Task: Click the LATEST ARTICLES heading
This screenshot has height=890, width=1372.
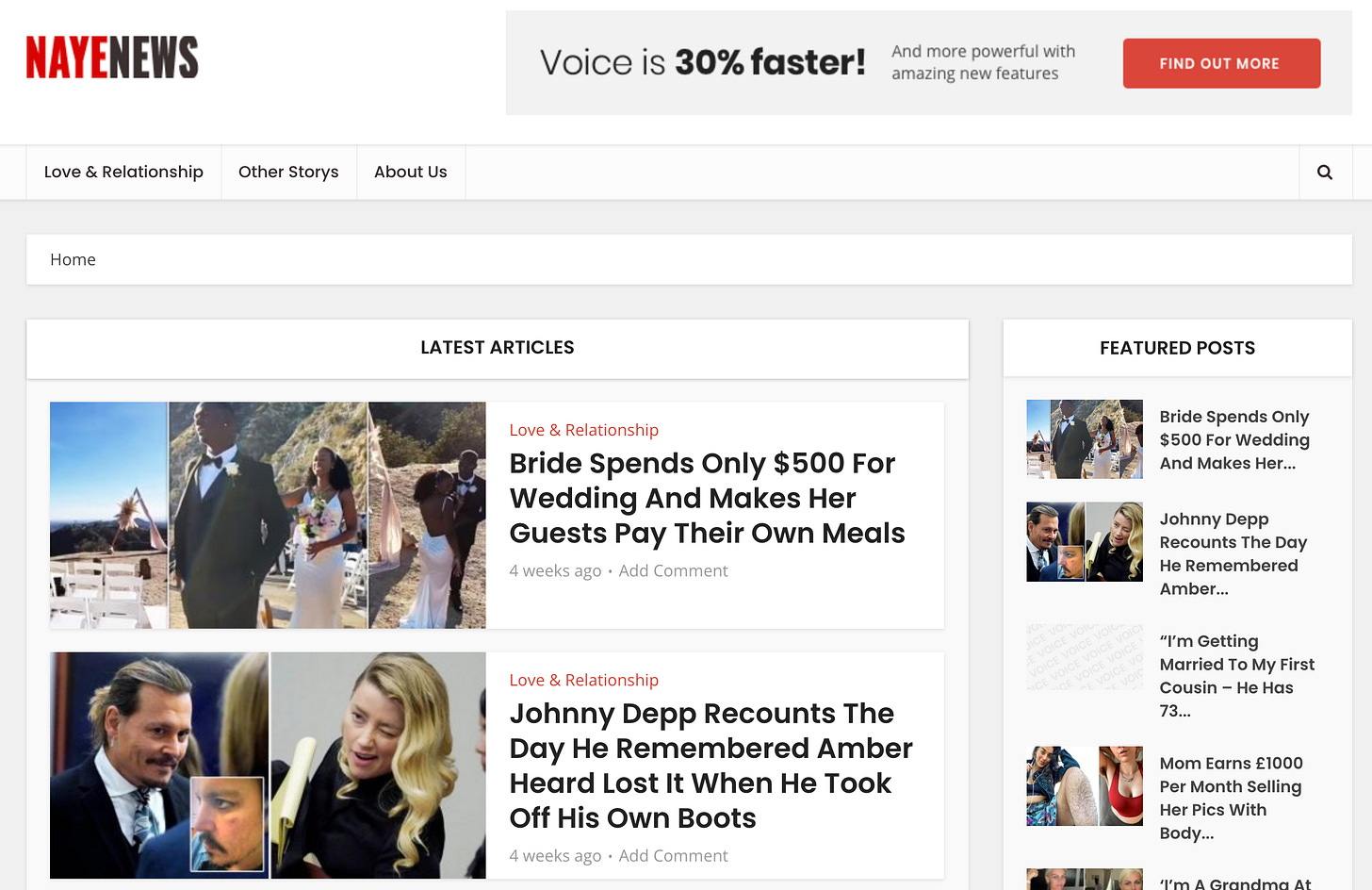Action: pyautogui.click(x=498, y=347)
